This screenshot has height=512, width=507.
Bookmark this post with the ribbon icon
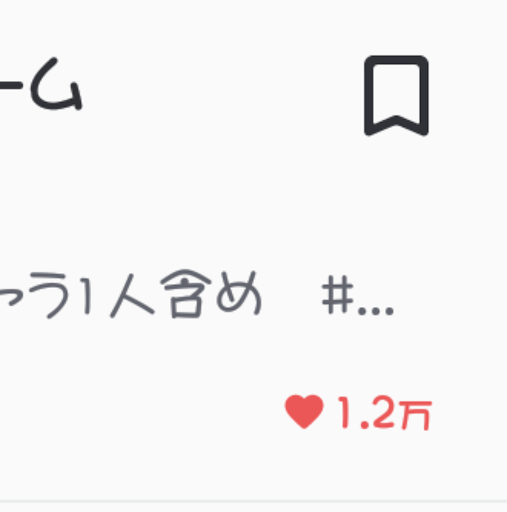click(x=396, y=96)
